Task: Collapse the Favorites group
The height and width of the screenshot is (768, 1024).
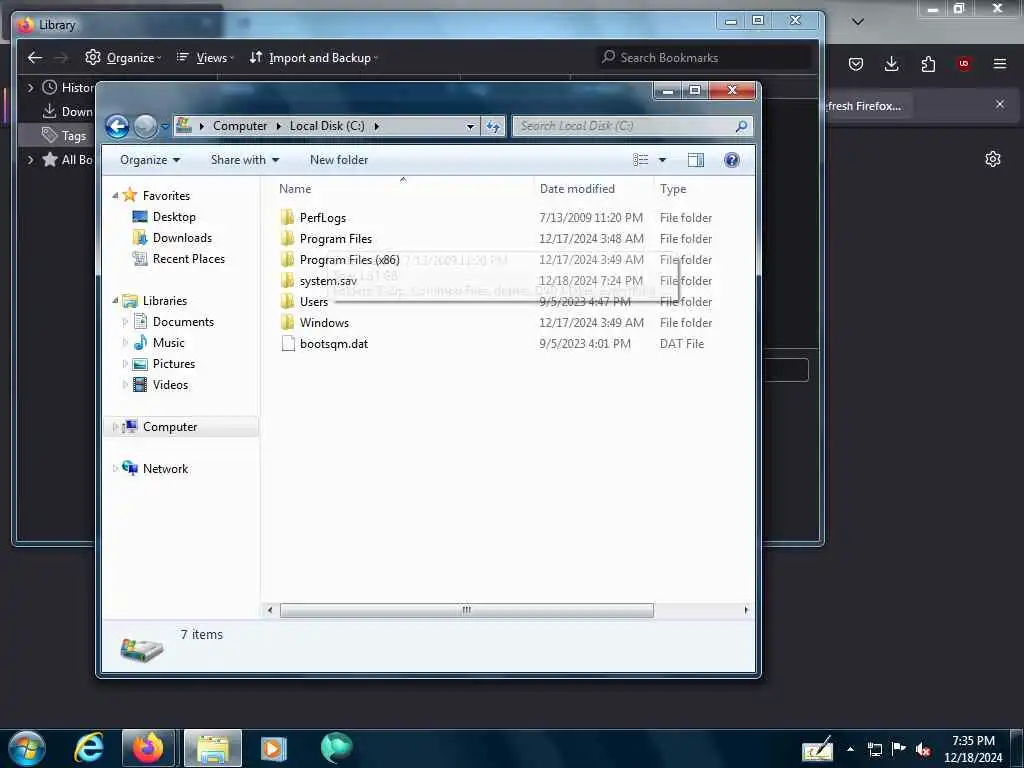Action: [x=115, y=195]
